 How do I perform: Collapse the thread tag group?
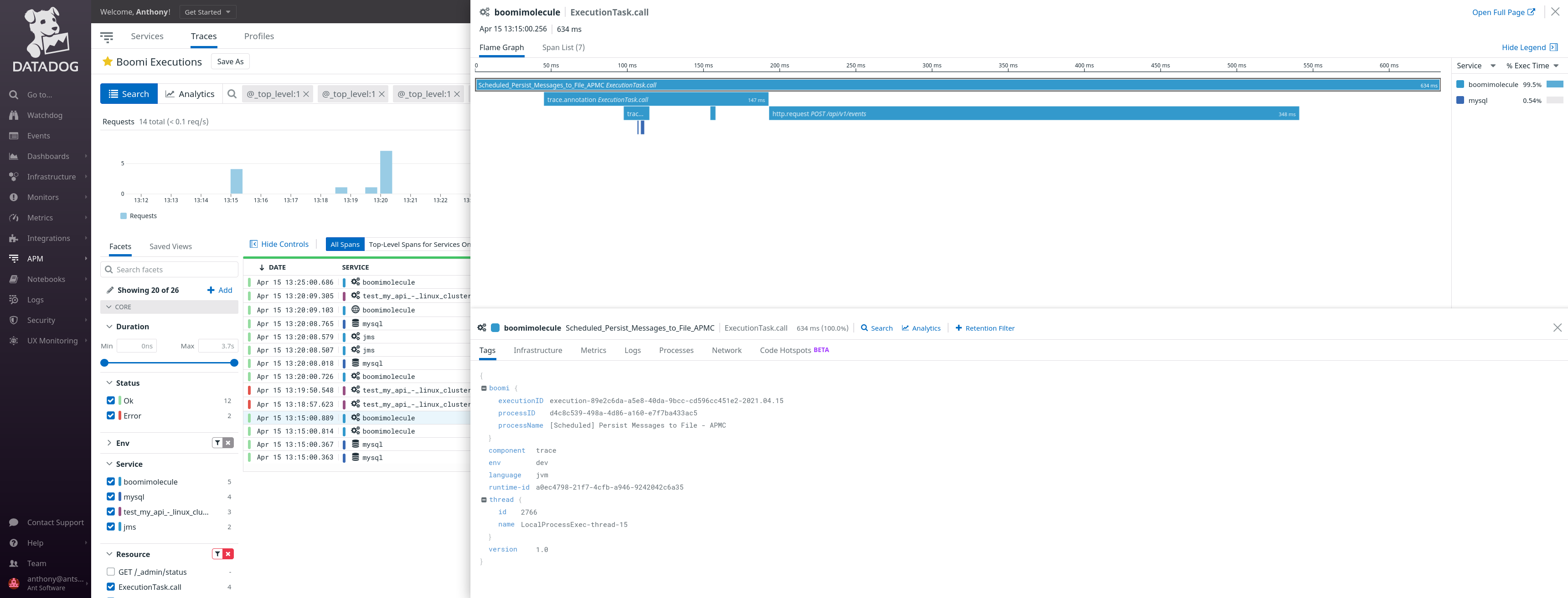[484, 500]
